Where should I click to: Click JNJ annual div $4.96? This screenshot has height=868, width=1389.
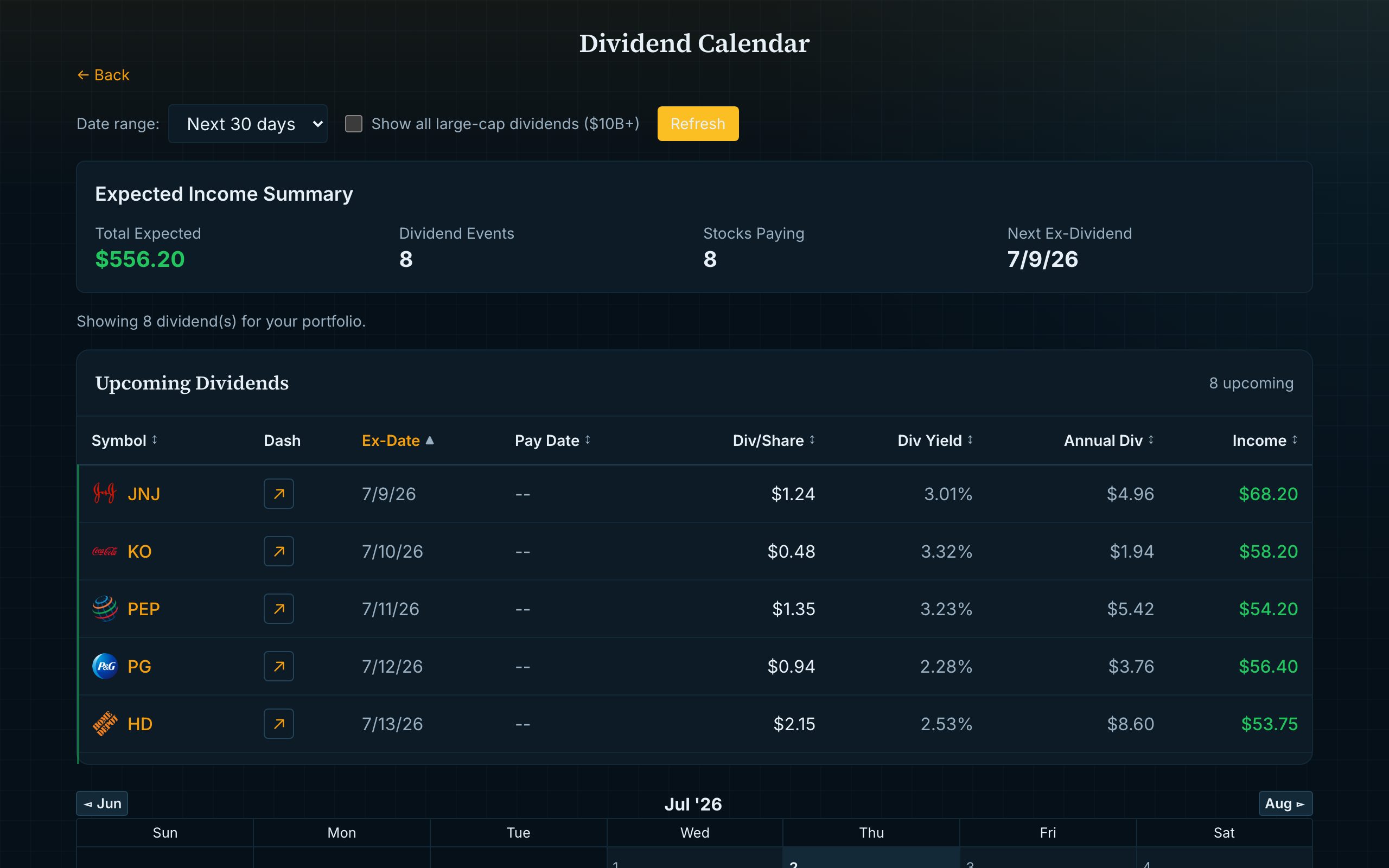coord(1130,494)
